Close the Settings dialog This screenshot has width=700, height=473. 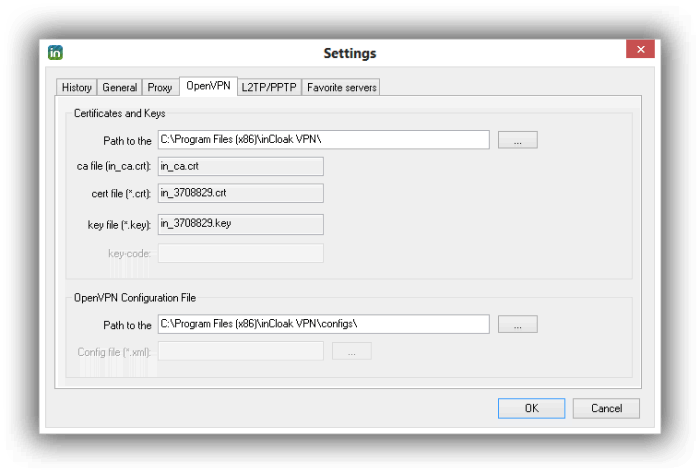pos(640,49)
